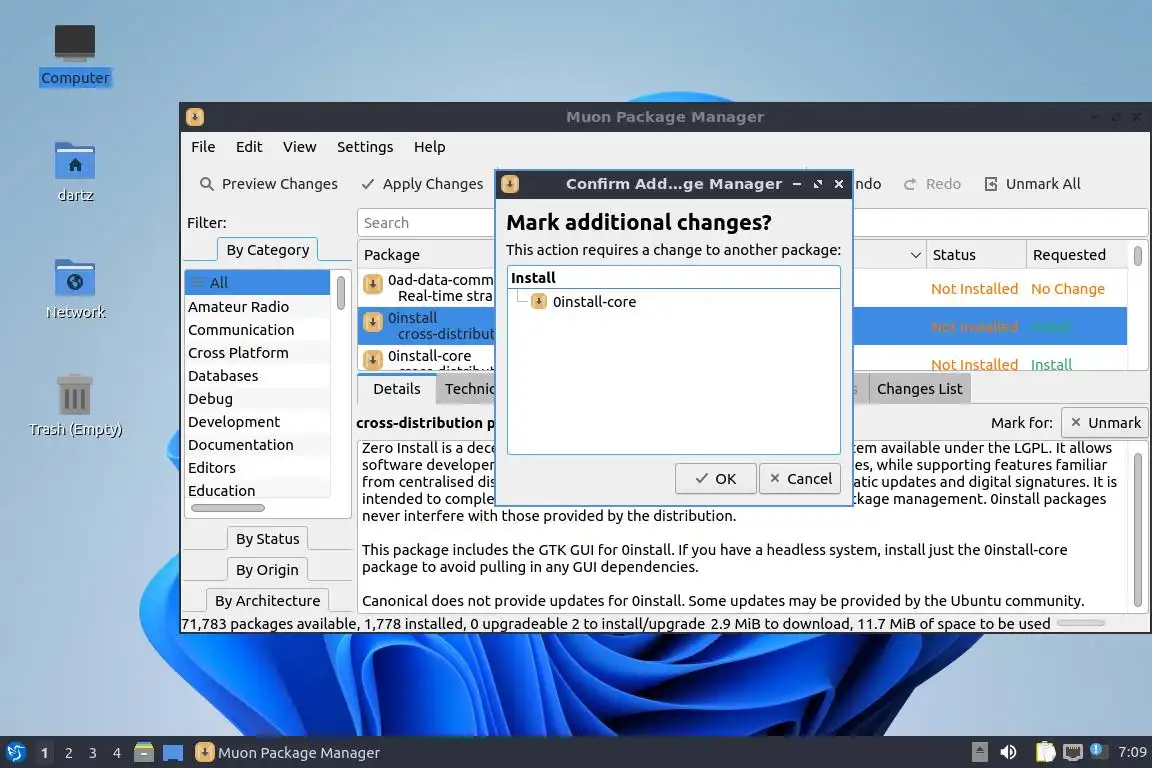Select the Development category
The height and width of the screenshot is (768, 1152).
[x=258, y=422]
